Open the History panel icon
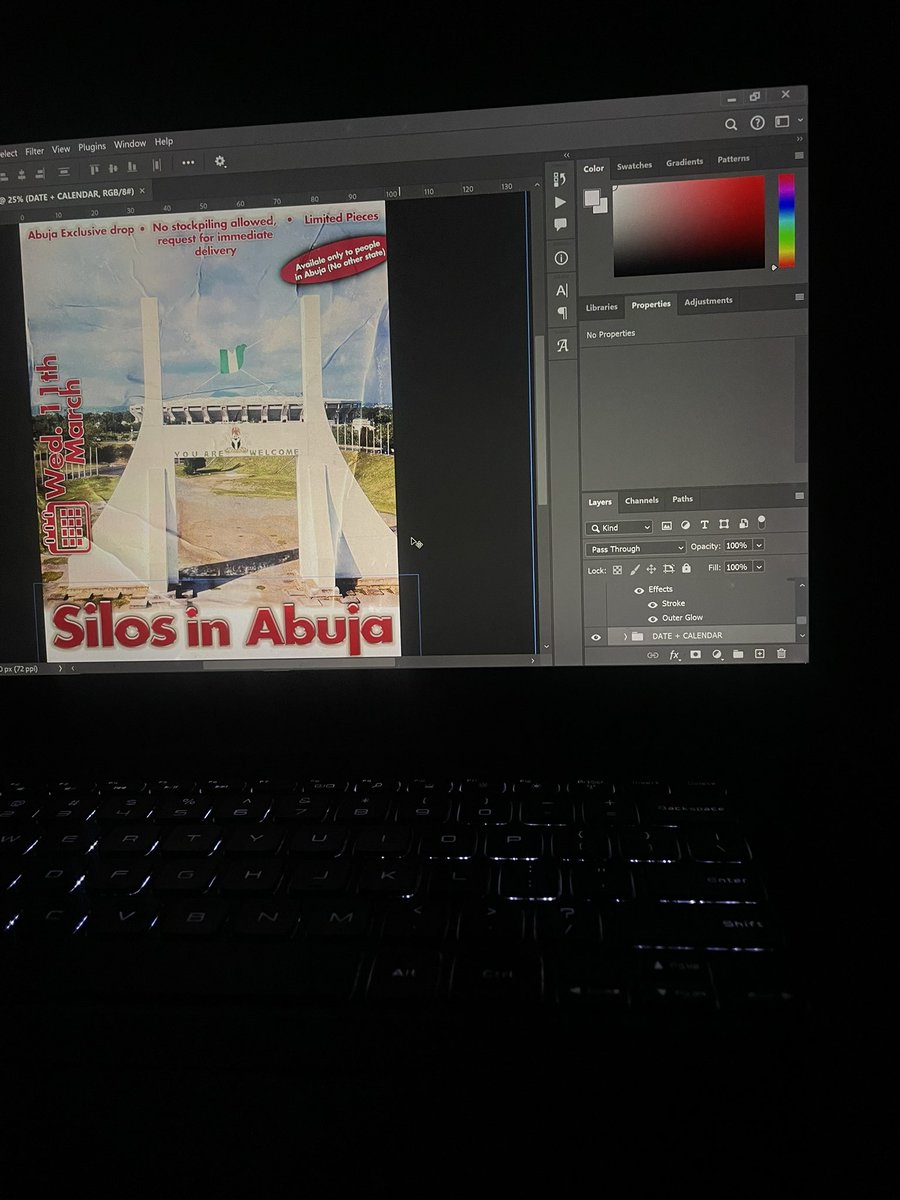The height and width of the screenshot is (1200, 900). 560,180
